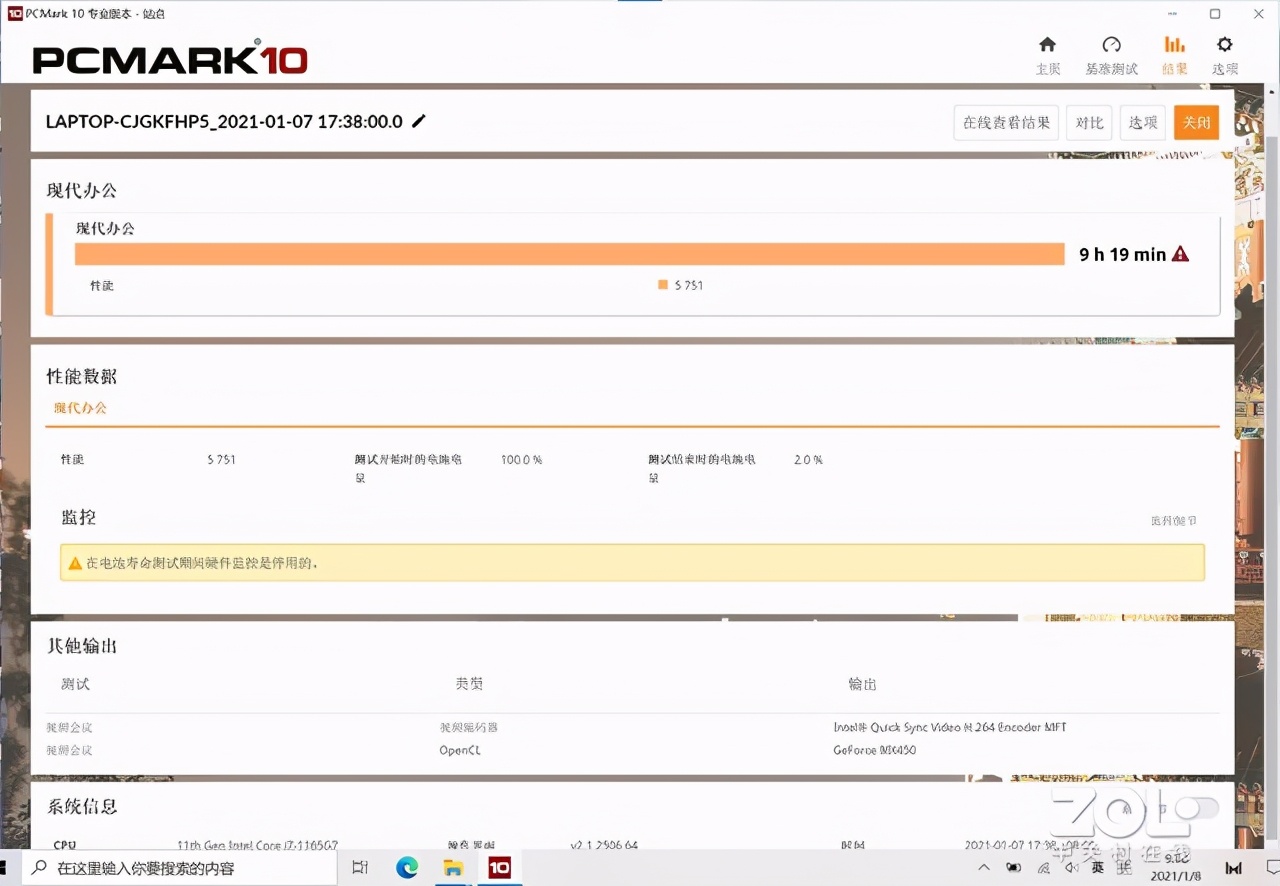Launch Microsoft Edge from the taskbar
The height and width of the screenshot is (886, 1280).
click(406, 867)
